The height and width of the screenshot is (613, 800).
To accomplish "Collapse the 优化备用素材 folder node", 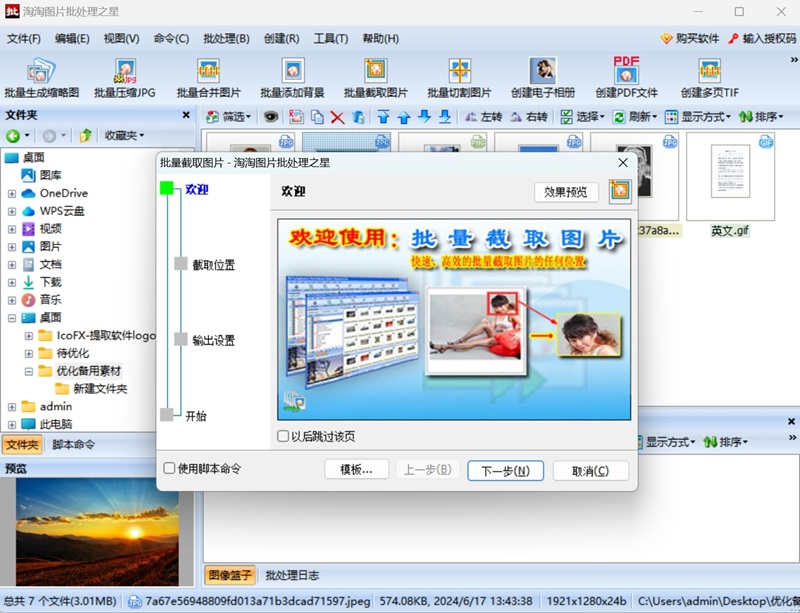I will tap(29, 372).
